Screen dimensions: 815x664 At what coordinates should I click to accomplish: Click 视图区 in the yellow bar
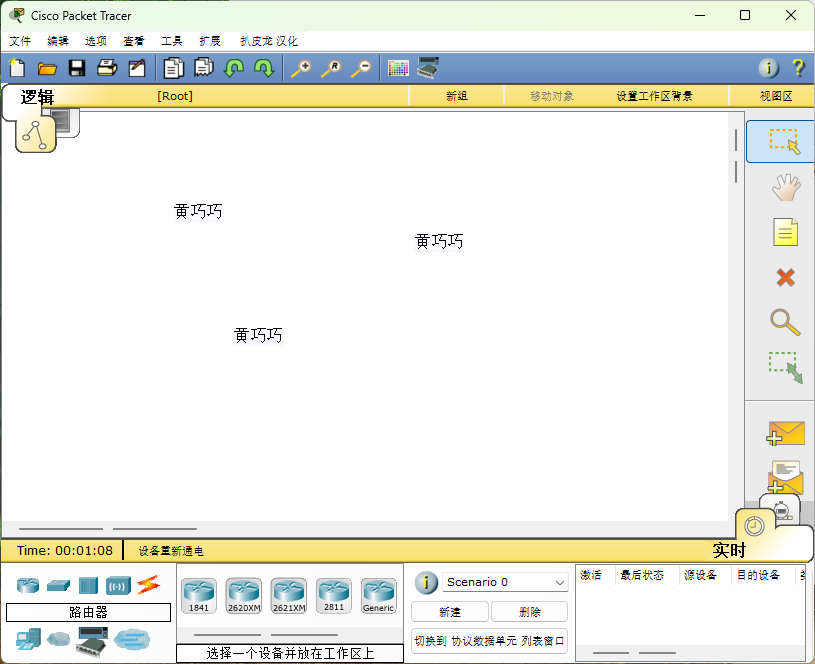click(775, 96)
